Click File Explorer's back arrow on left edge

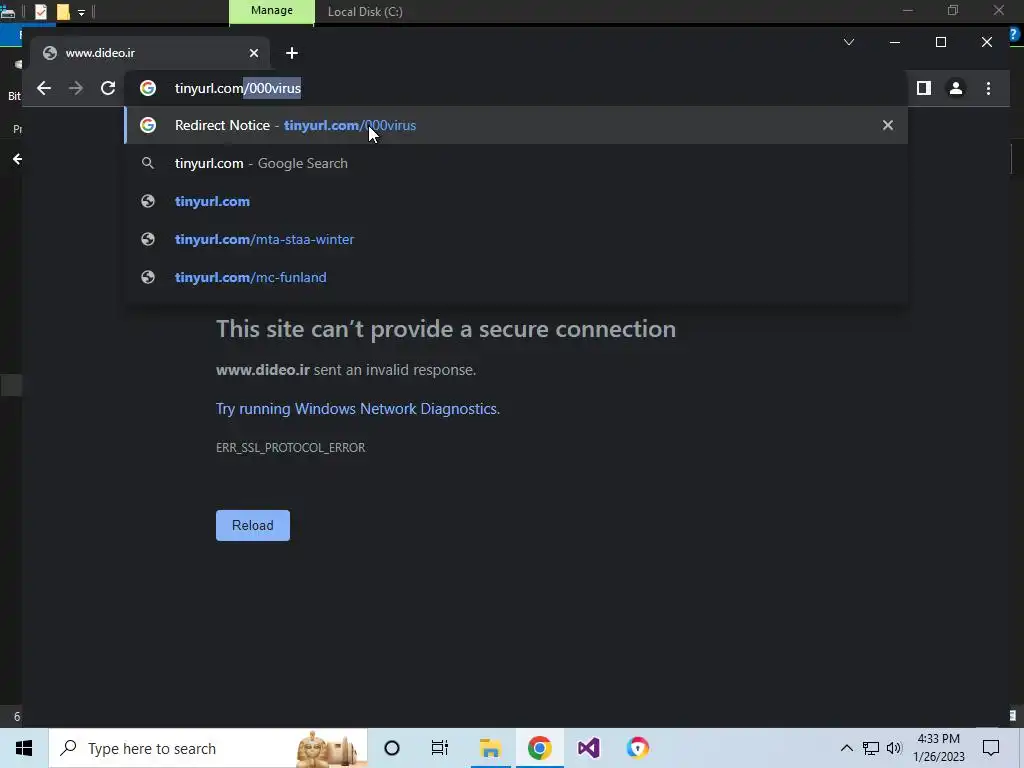coord(17,159)
